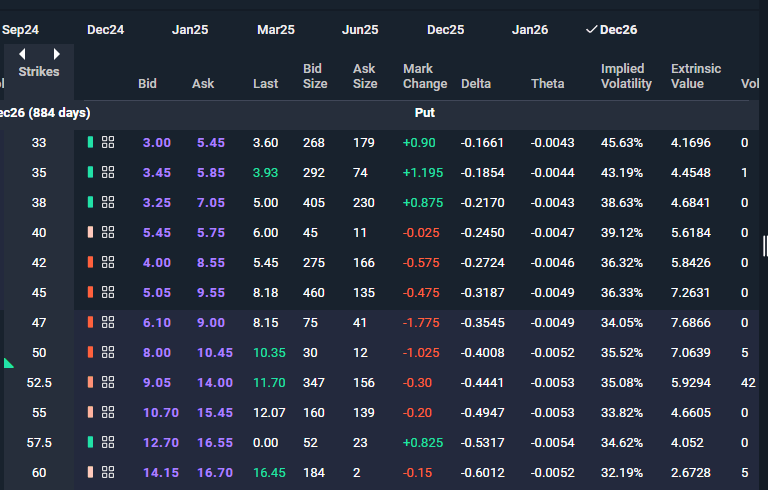
Task: Open the grid icon for strike 50
Action: point(108,353)
